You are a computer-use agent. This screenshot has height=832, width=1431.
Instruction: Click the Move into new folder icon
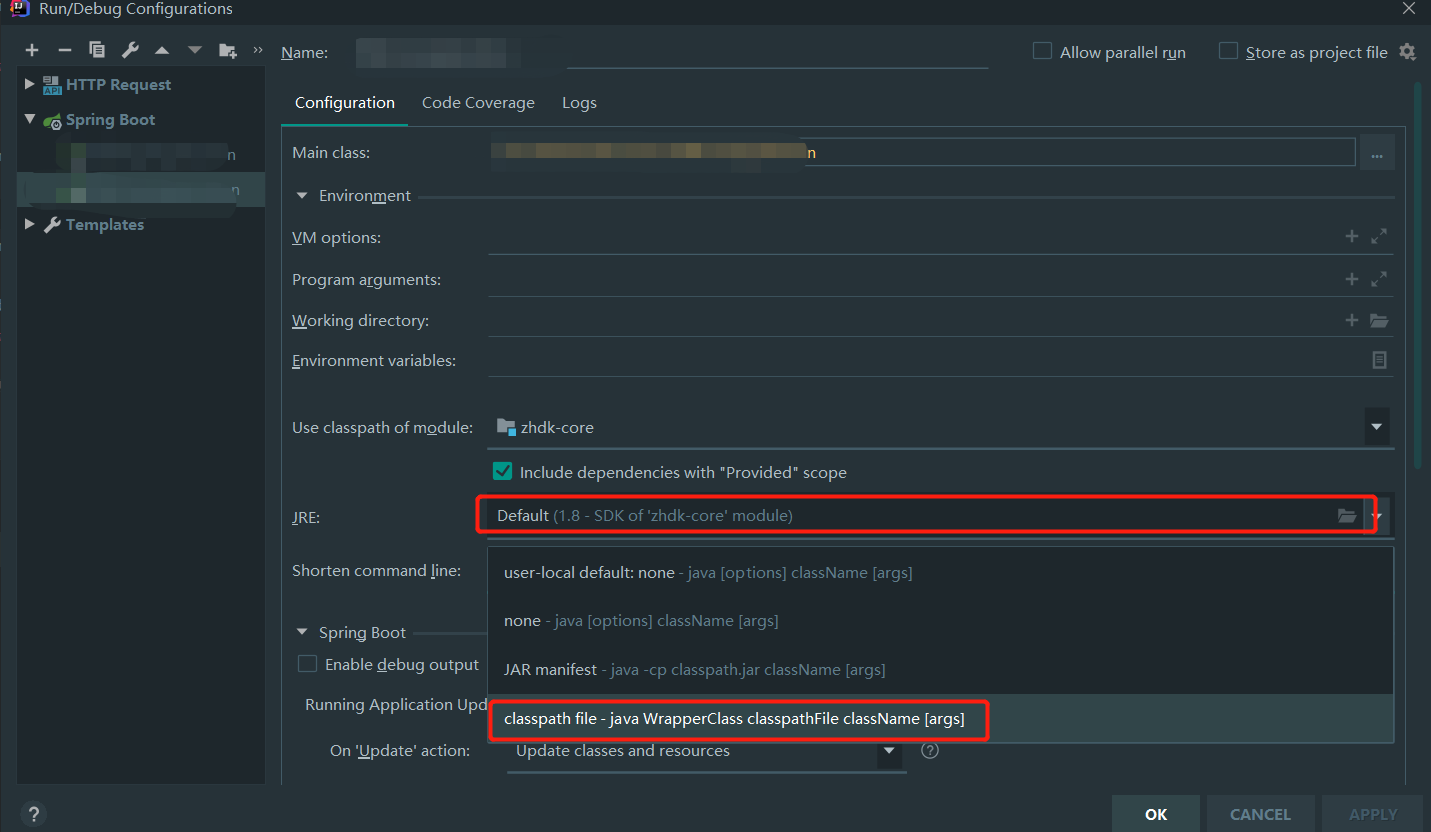[x=228, y=51]
